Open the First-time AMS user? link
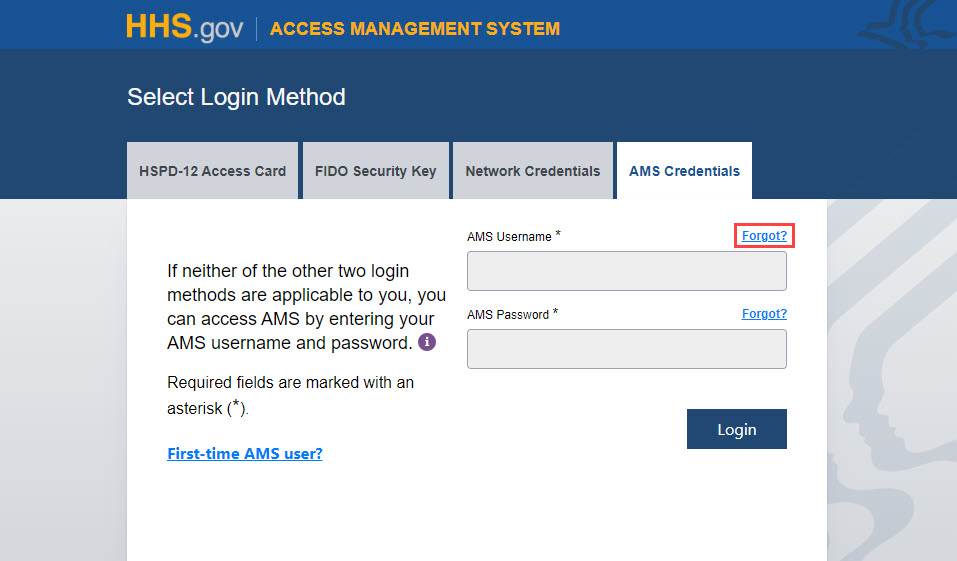 click(x=245, y=454)
